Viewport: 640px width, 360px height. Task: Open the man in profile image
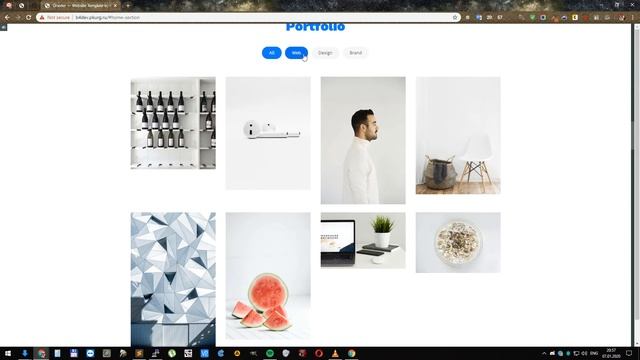[363, 140]
